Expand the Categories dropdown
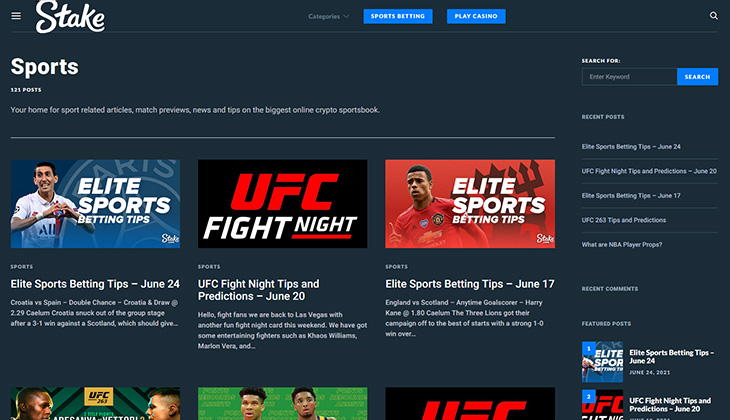This screenshot has width=730, height=420. click(328, 16)
